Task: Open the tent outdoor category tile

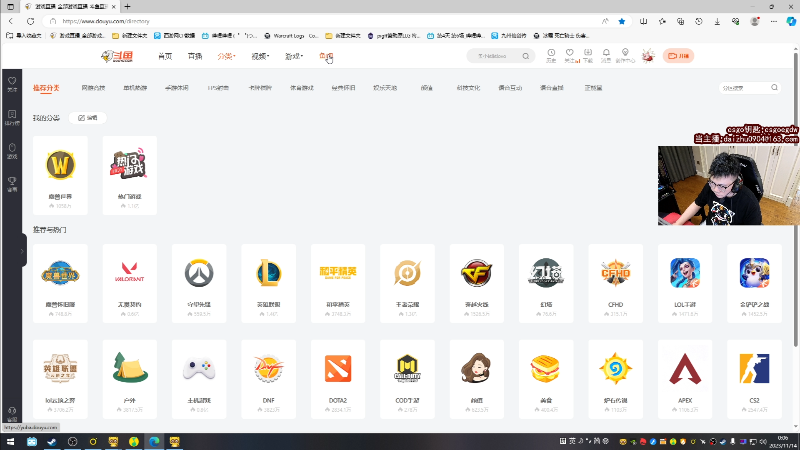Action: [x=130, y=379]
